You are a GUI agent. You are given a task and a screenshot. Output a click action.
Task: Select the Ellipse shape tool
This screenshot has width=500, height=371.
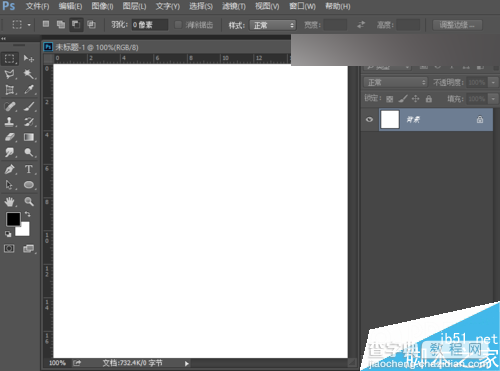29,185
